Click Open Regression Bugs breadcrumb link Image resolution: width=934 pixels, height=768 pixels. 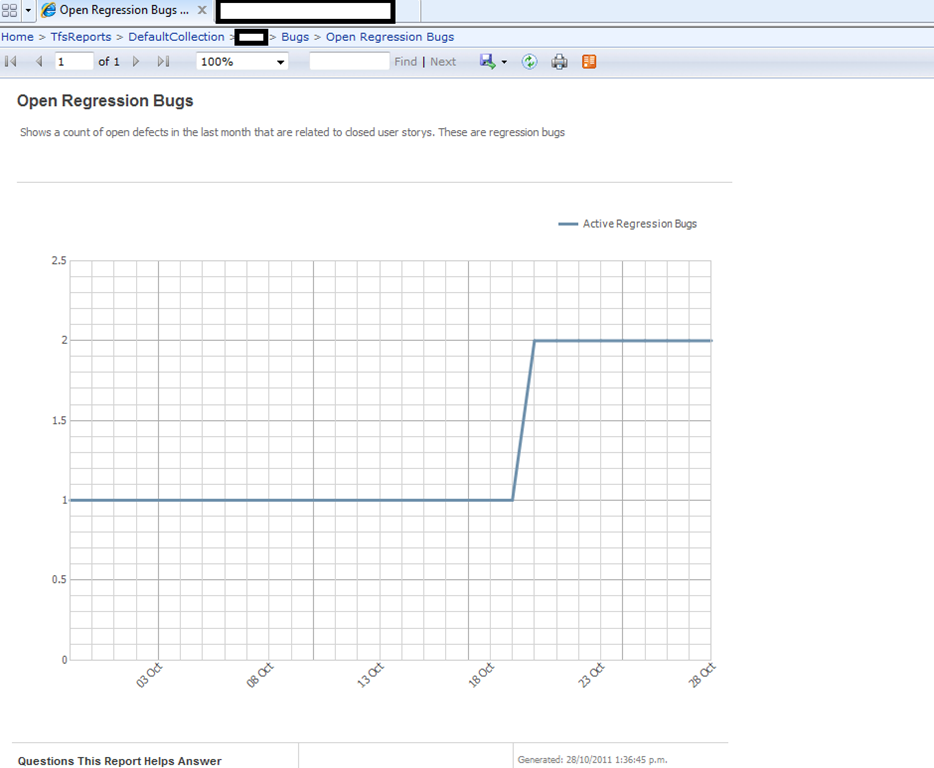pos(390,37)
